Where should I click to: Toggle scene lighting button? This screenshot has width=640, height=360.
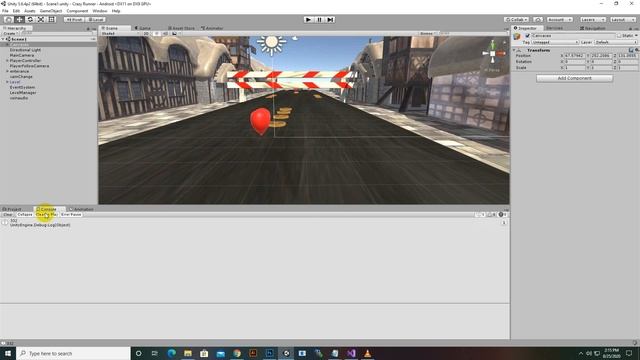157,33
